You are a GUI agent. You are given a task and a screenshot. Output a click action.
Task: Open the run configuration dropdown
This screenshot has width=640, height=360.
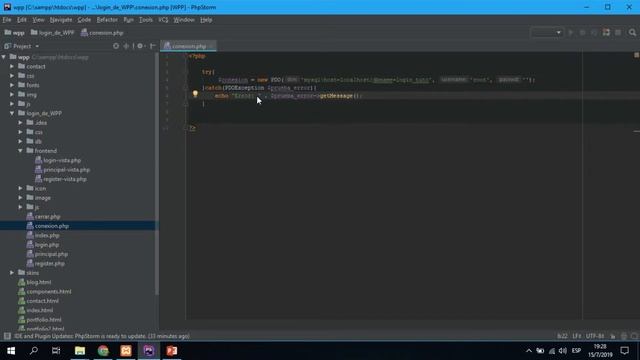(547, 33)
